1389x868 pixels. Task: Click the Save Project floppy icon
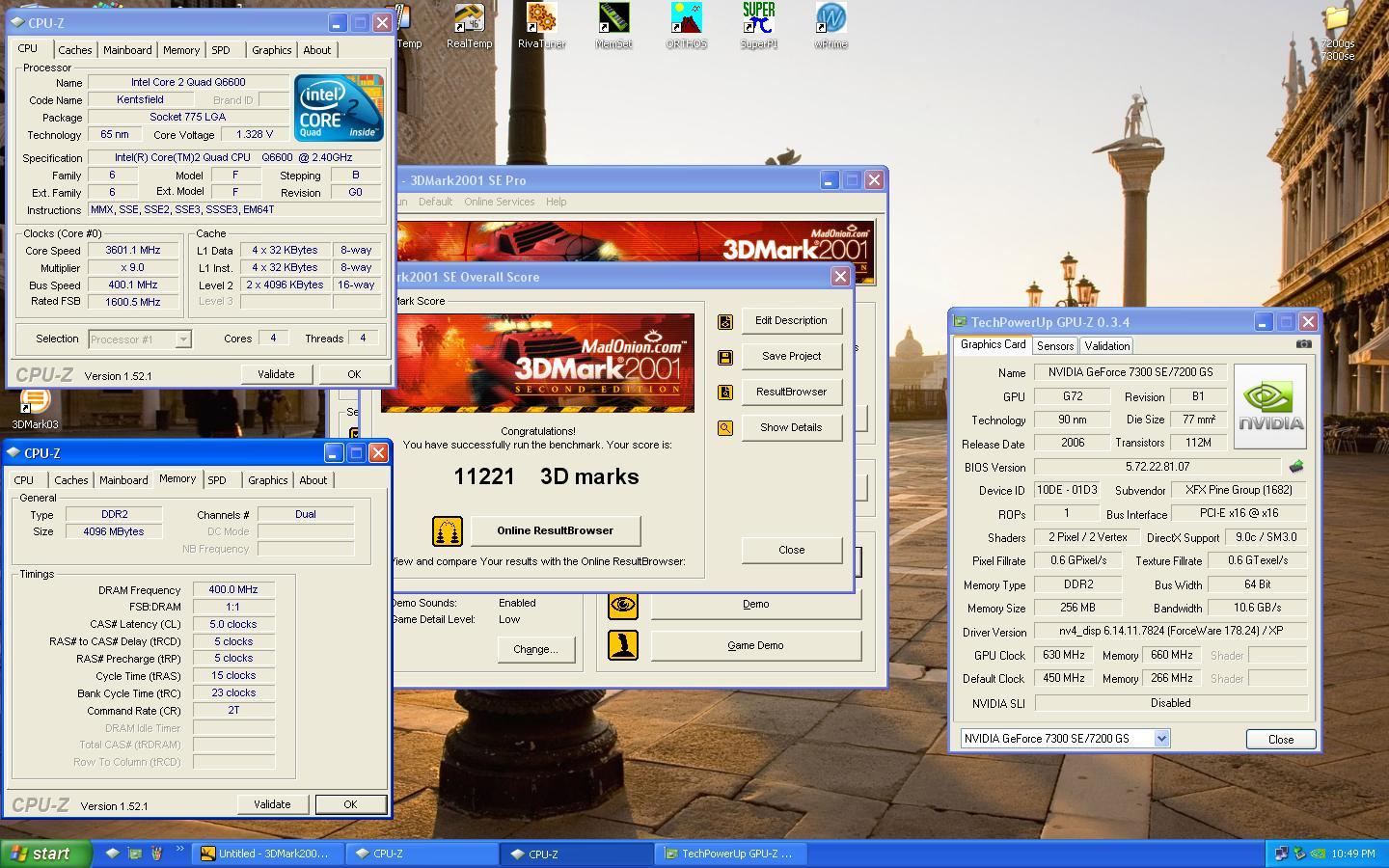[725, 357]
